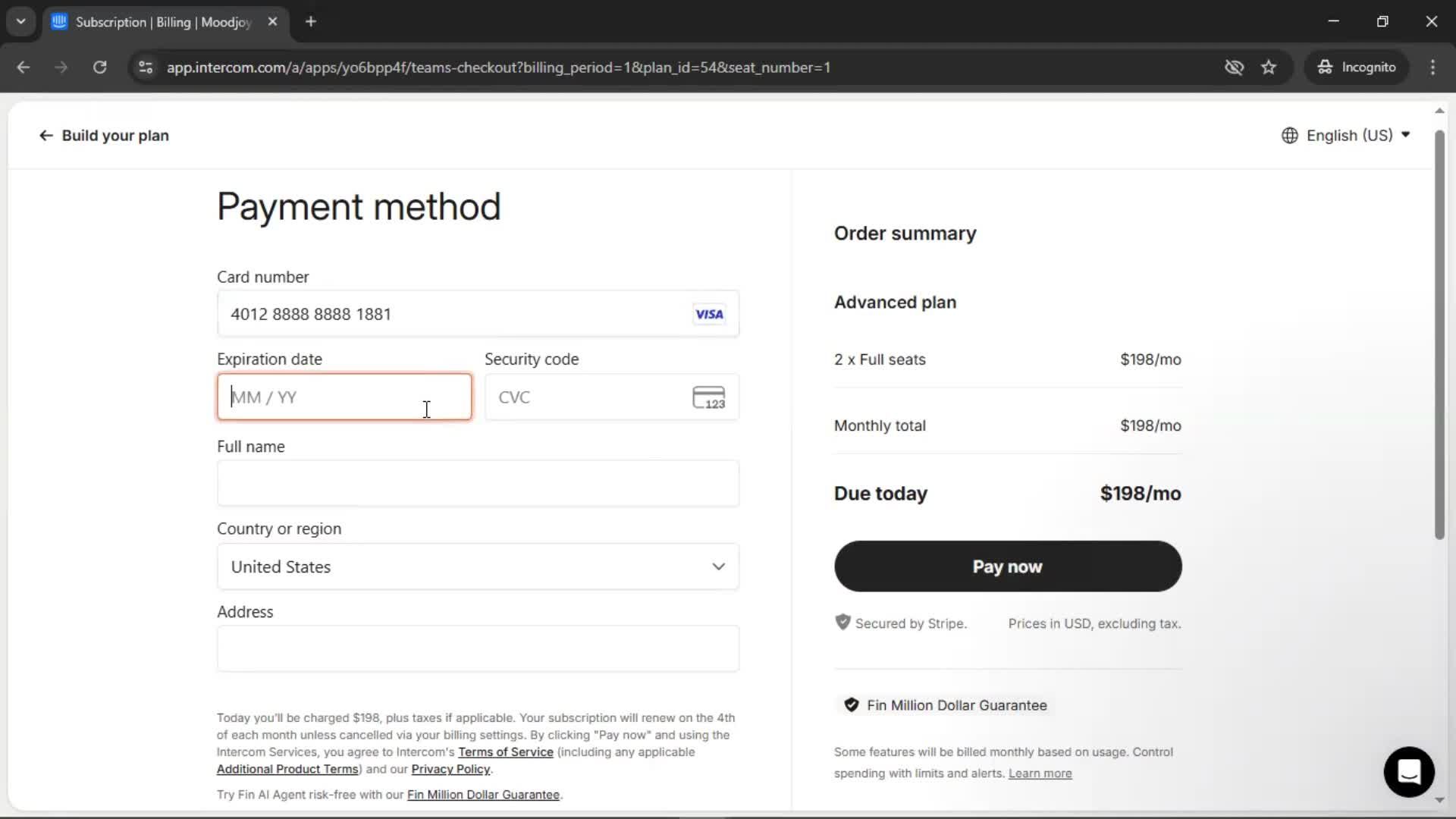Open a new browser tab

click(x=311, y=22)
